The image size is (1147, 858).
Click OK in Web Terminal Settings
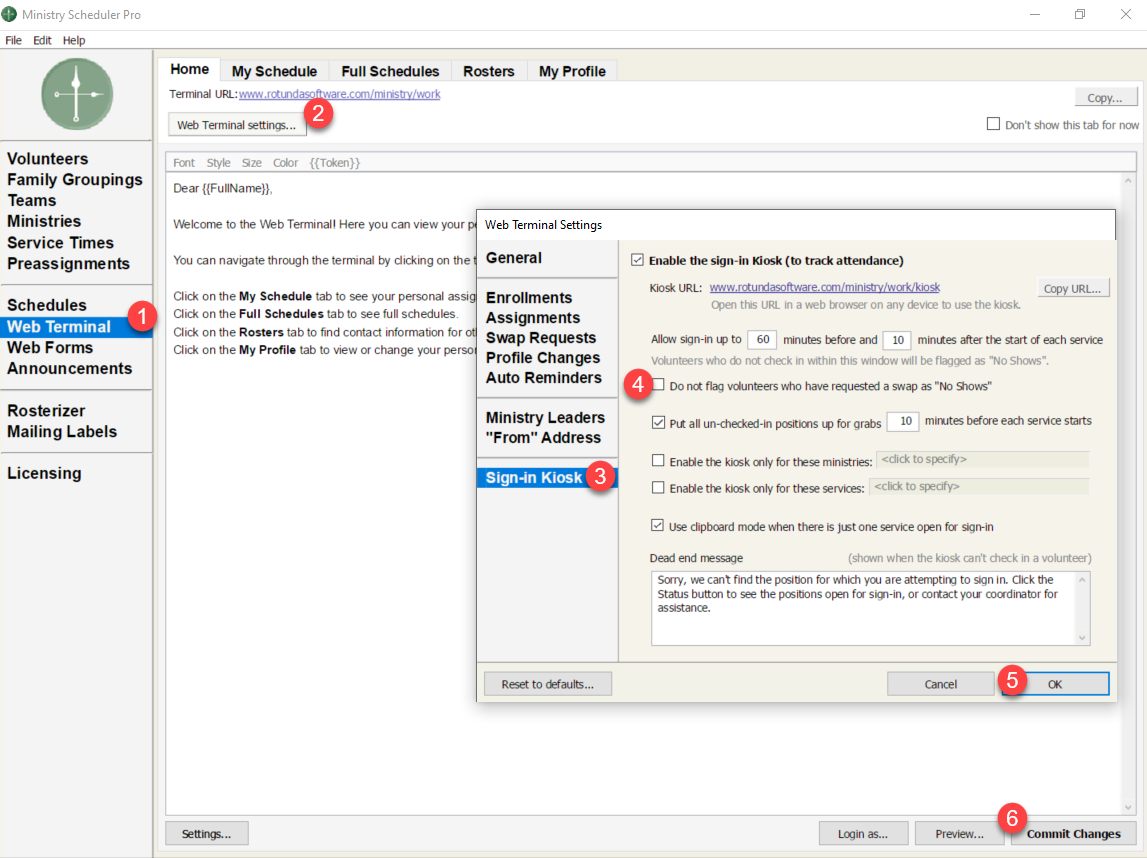click(x=1054, y=684)
